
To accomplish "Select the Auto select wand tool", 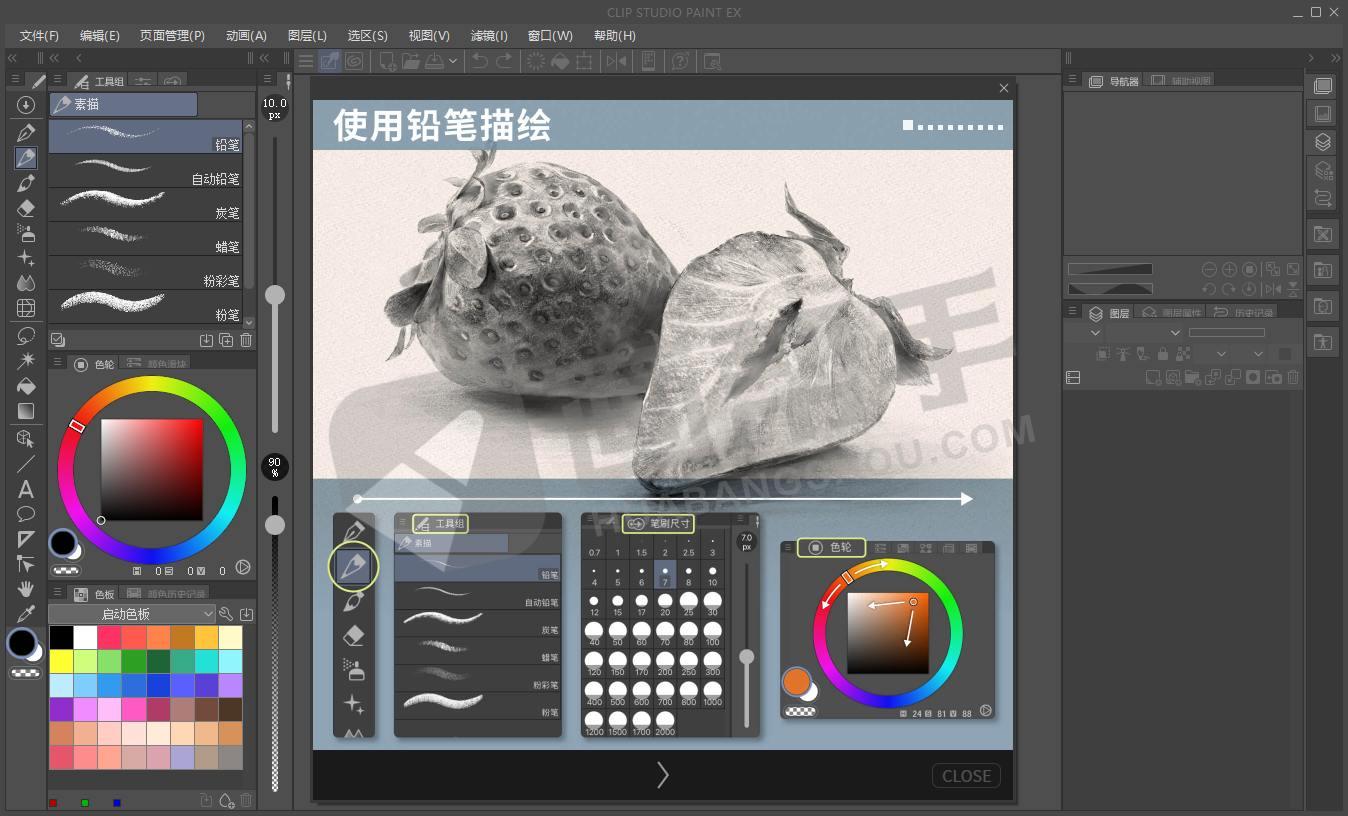I will 26,360.
